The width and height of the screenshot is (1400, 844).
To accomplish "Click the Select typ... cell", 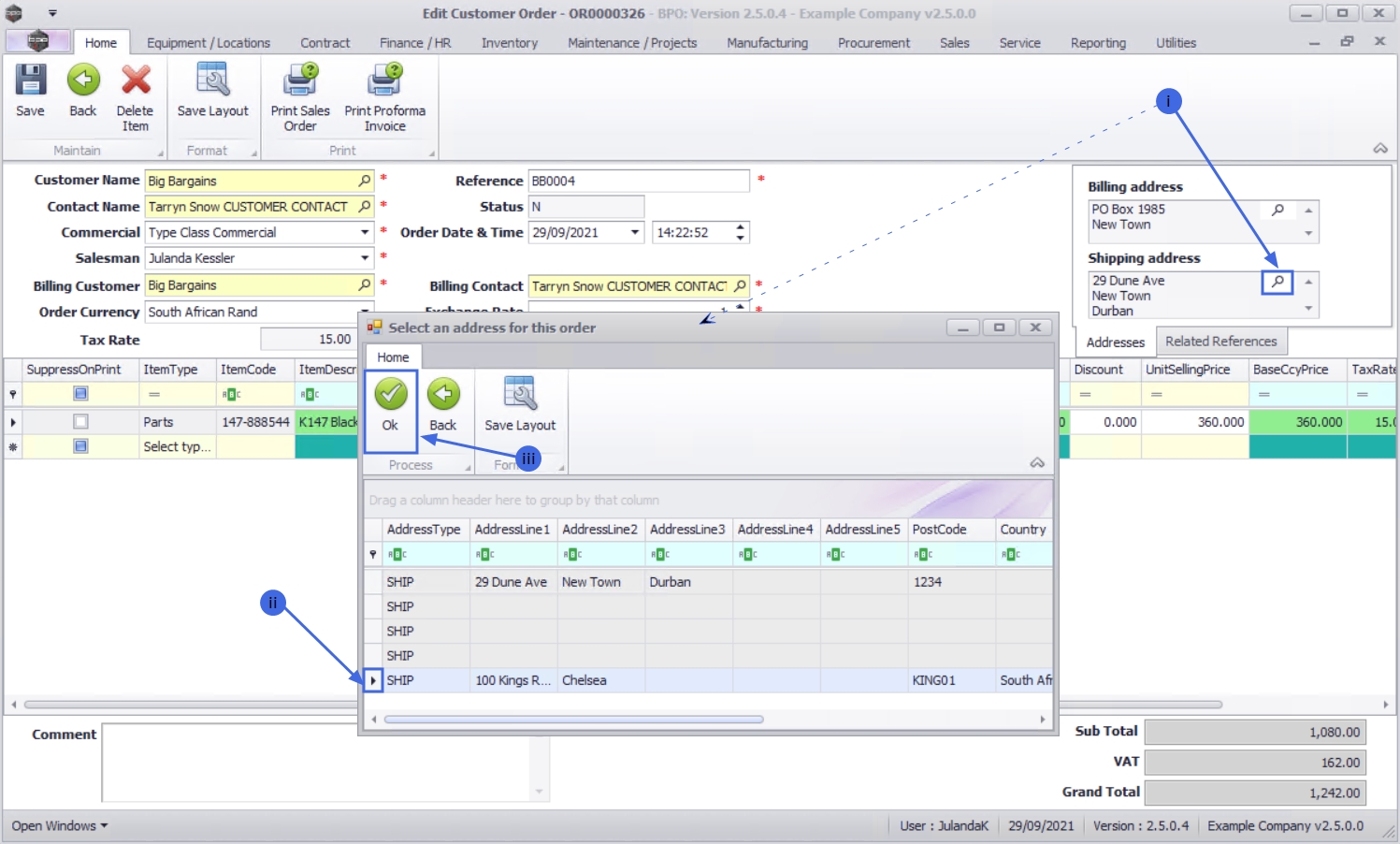I will point(178,447).
